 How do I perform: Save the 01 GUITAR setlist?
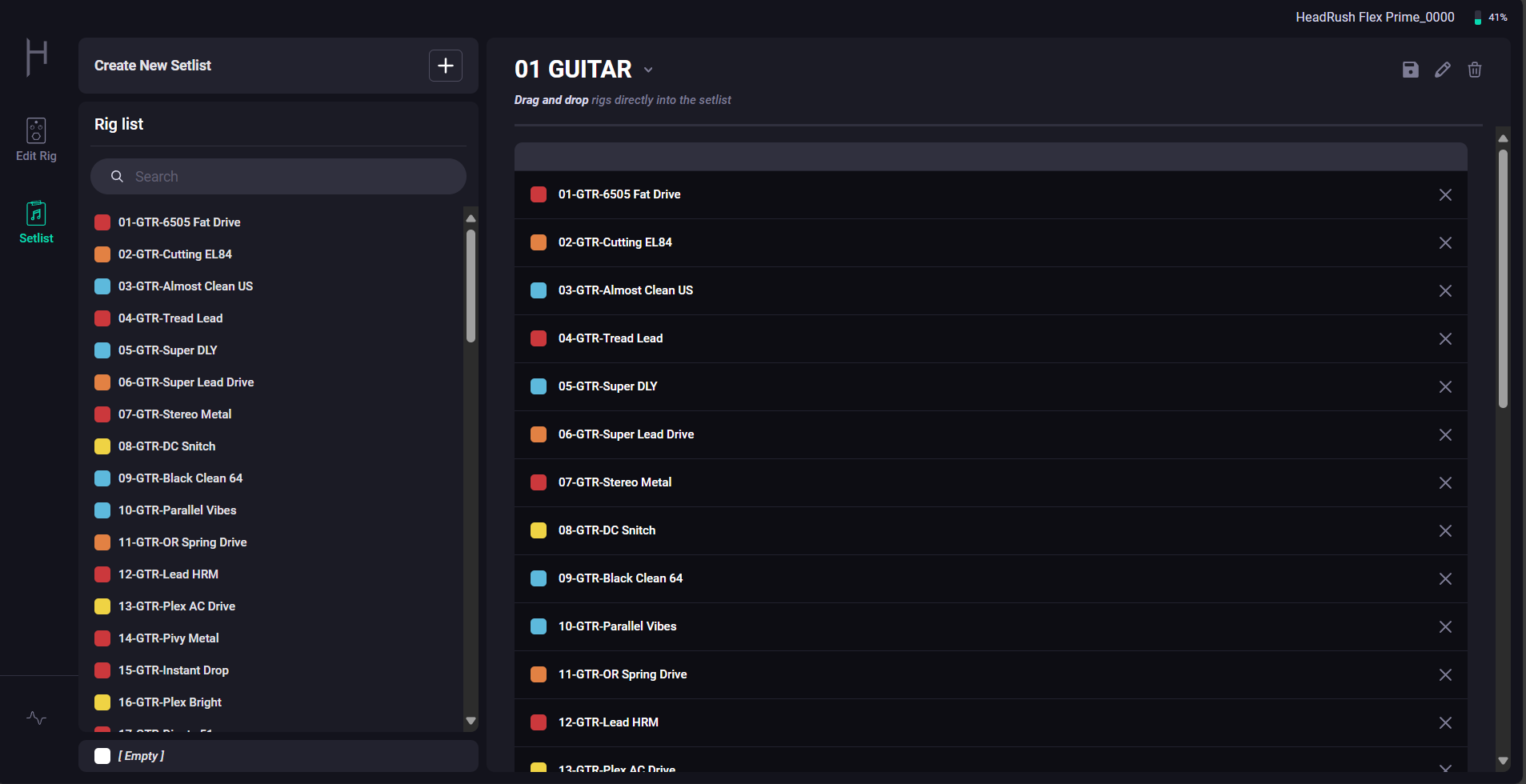[x=1411, y=70]
